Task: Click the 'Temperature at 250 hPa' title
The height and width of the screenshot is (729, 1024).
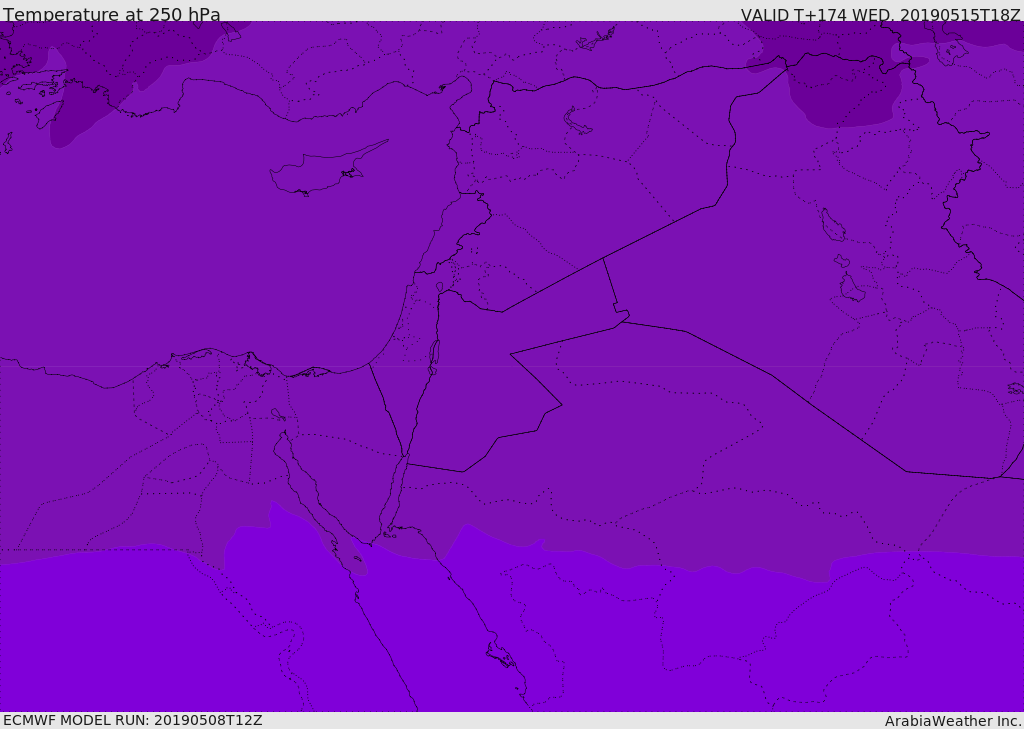Action: (x=112, y=14)
